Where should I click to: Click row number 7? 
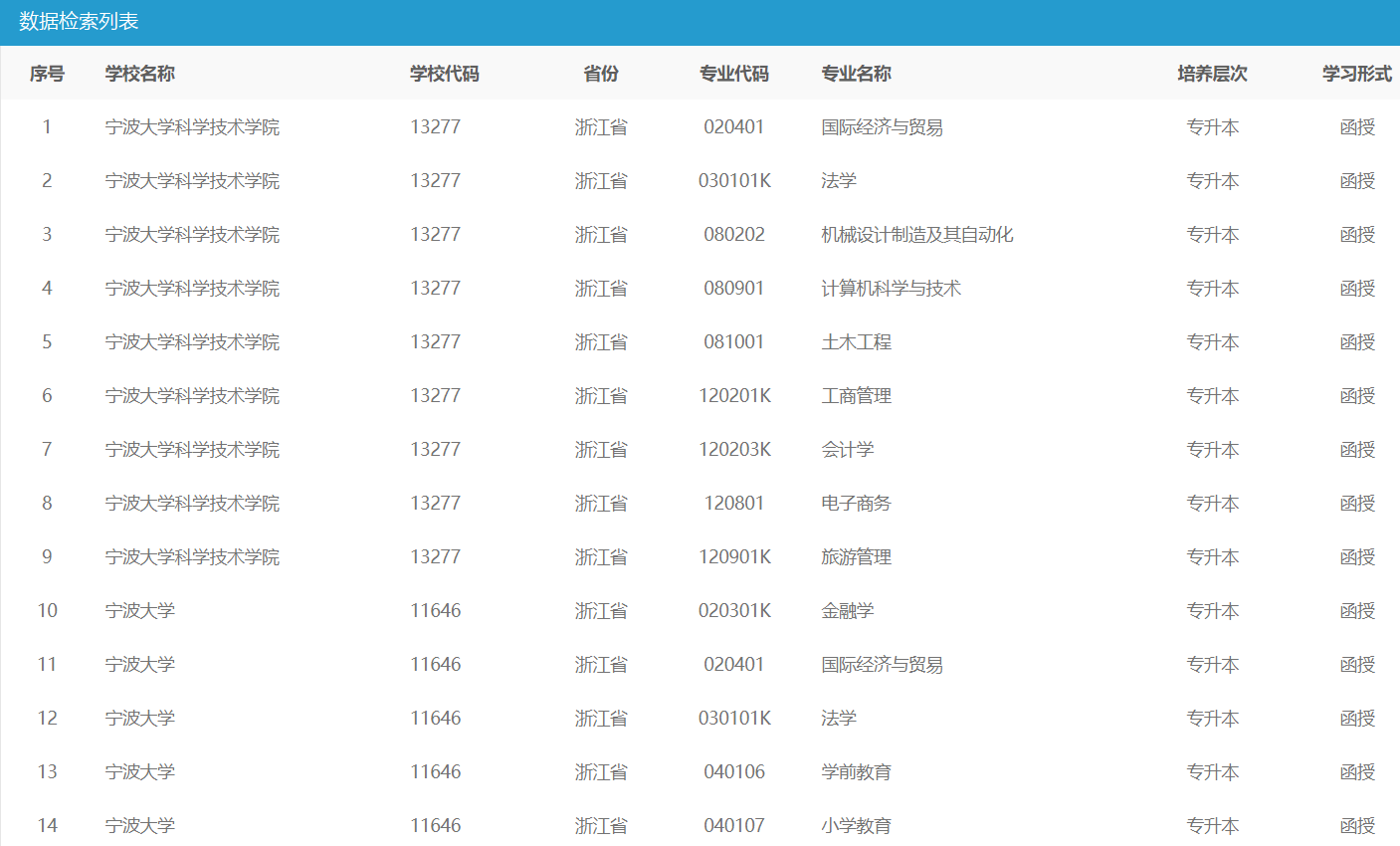(x=47, y=450)
